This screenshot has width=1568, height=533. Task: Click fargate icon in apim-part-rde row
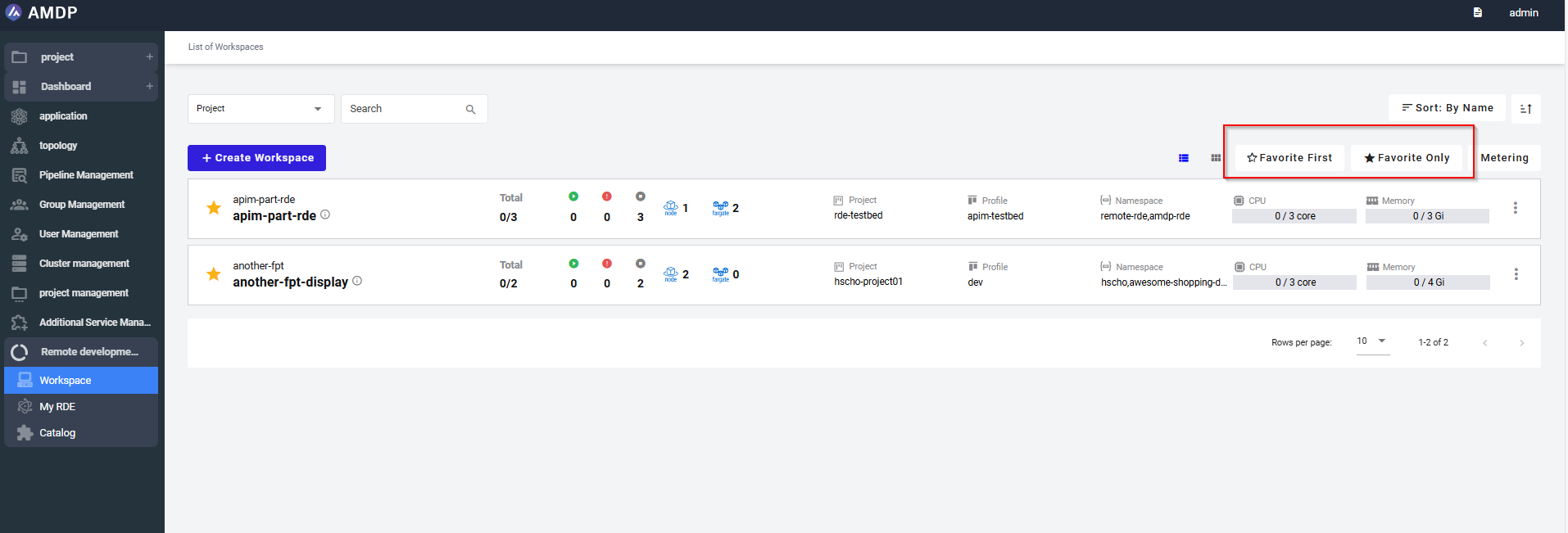(x=721, y=208)
